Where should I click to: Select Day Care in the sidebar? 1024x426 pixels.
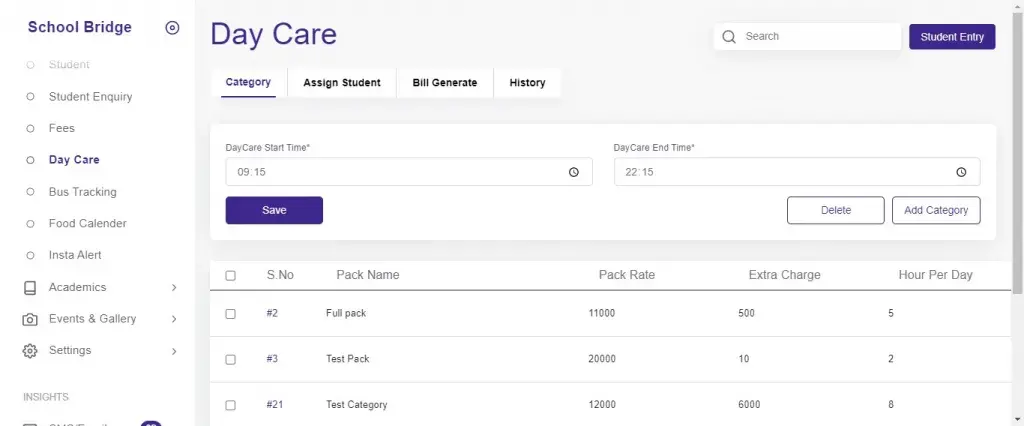click(74, 160)
